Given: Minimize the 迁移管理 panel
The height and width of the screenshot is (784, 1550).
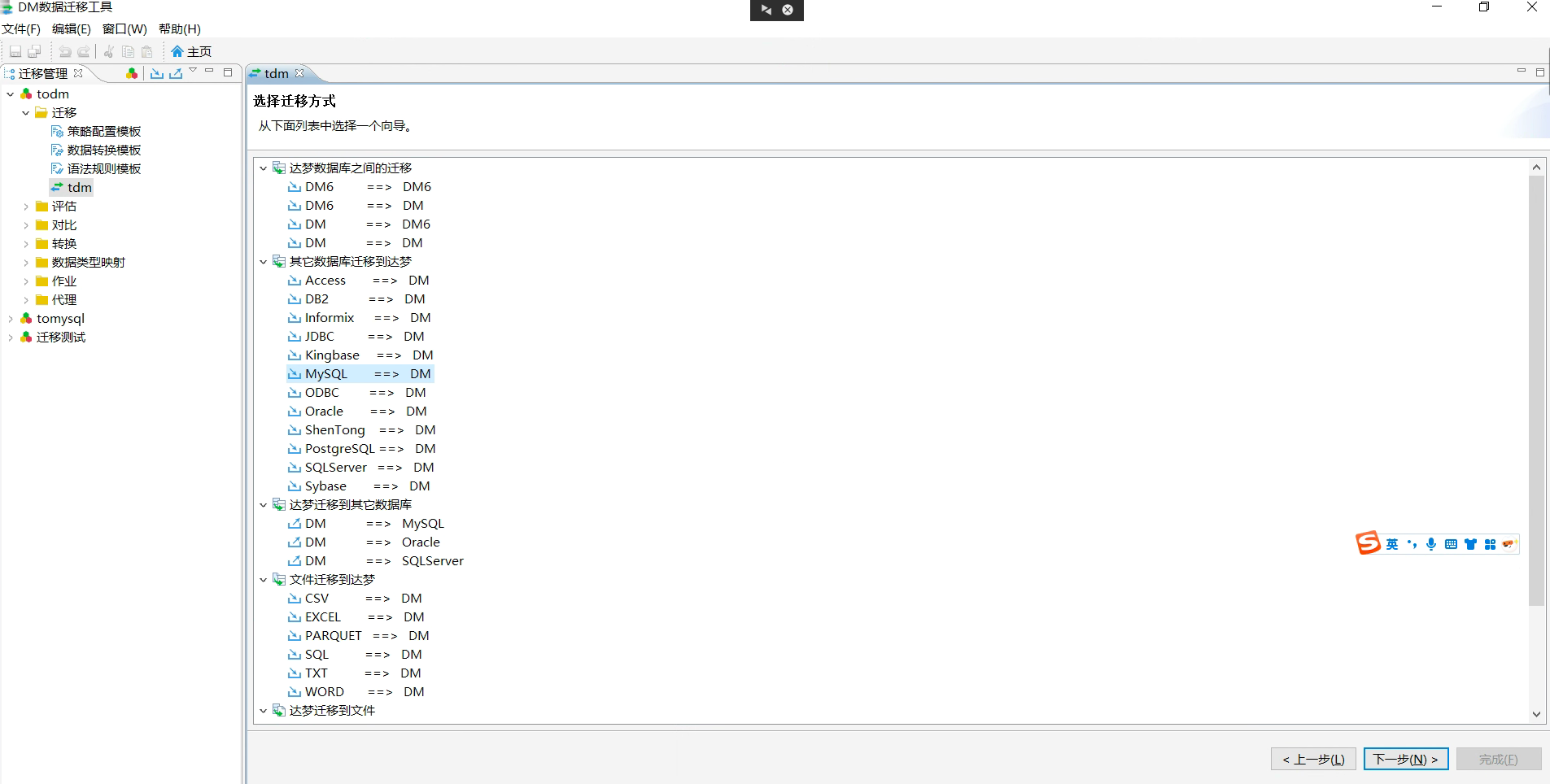Looking at the screenshot, I should click(x=209, y=71).
